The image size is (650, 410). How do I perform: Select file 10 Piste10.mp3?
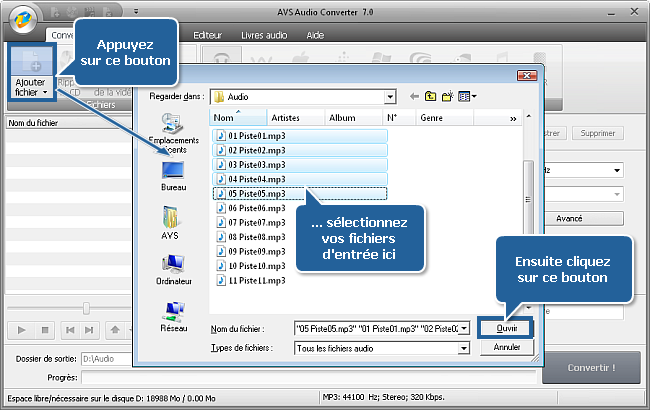[x=251, y=266]
